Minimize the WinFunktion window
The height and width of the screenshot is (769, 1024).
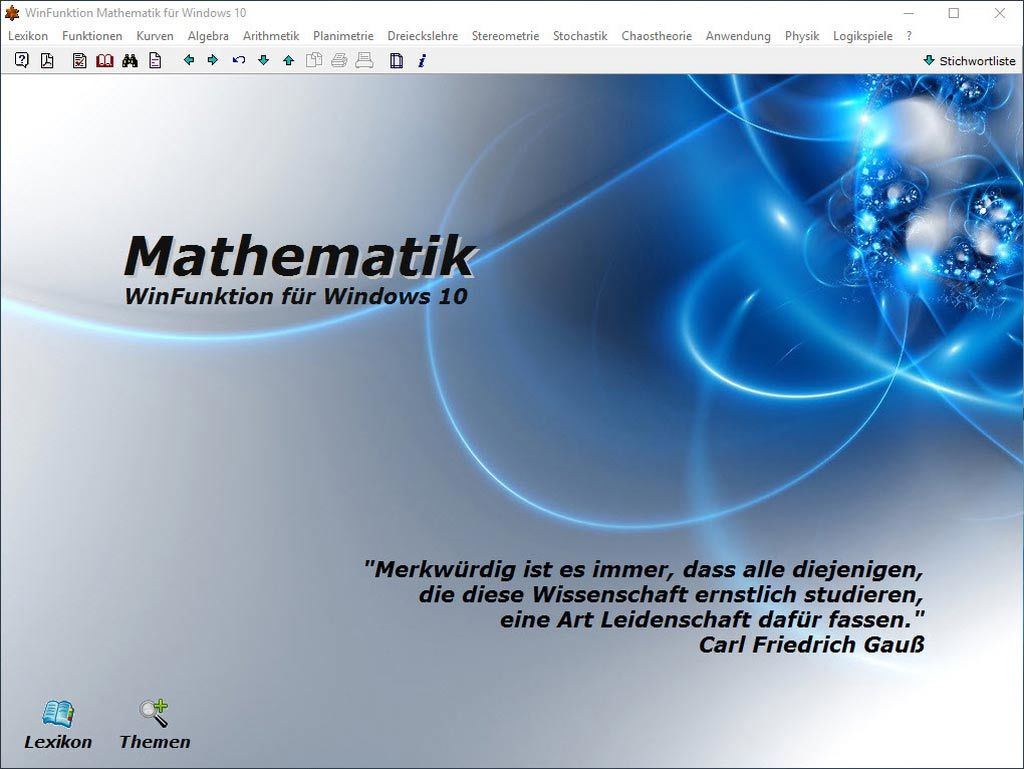909,13
